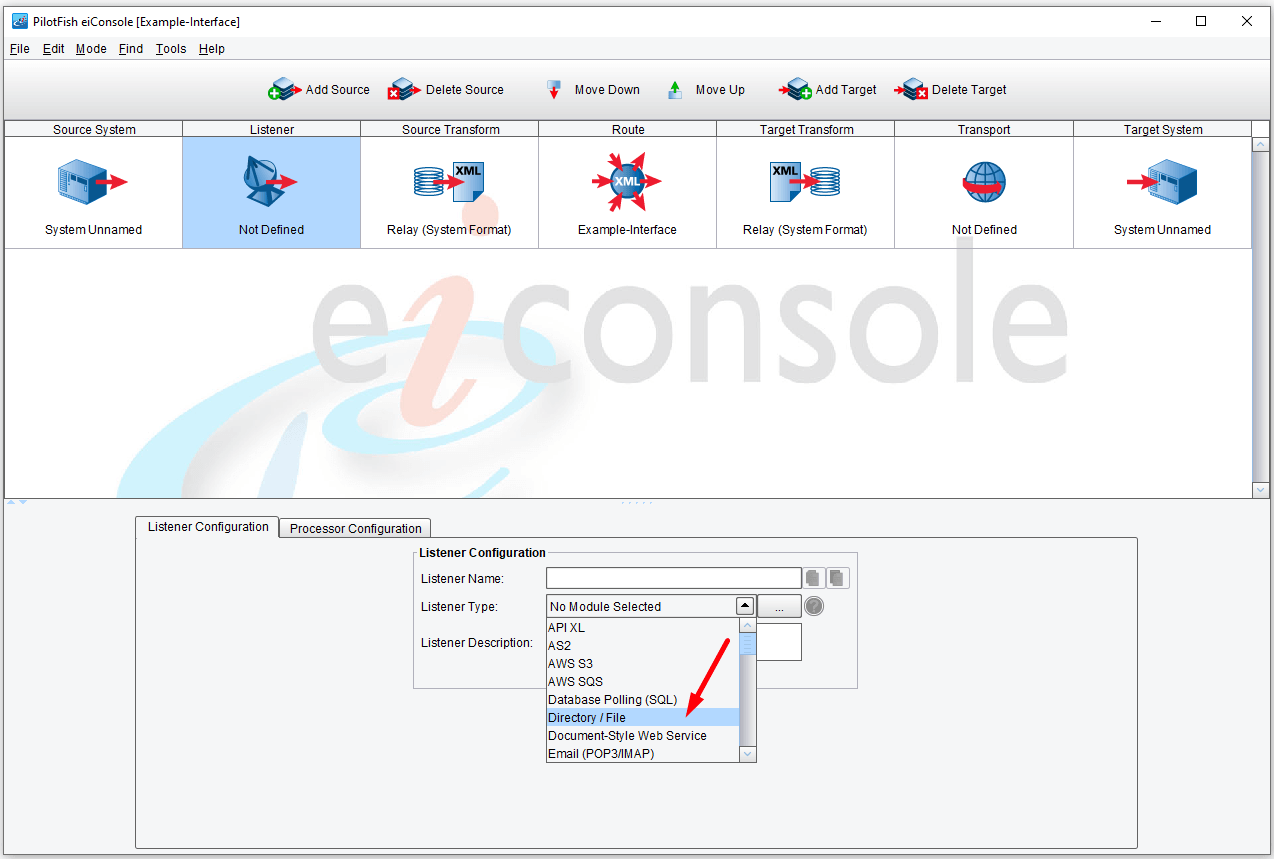Click the first icon beside Listener Name field
The image size is (1274, 859).
pyautogui.click(x=814, y=578)
